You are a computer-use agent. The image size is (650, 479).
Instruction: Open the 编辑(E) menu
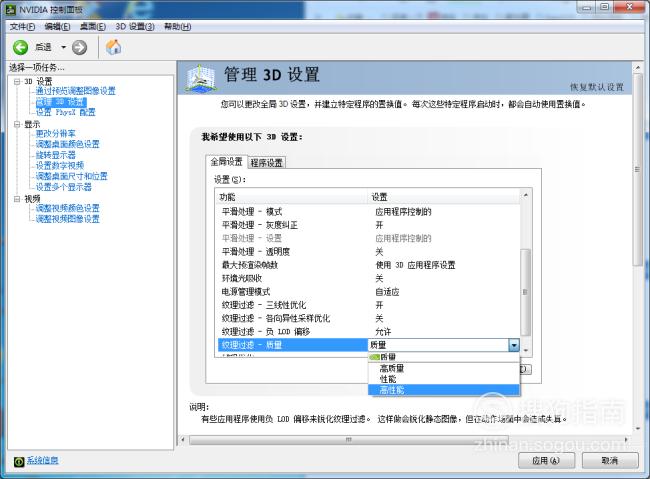point(57,27)
